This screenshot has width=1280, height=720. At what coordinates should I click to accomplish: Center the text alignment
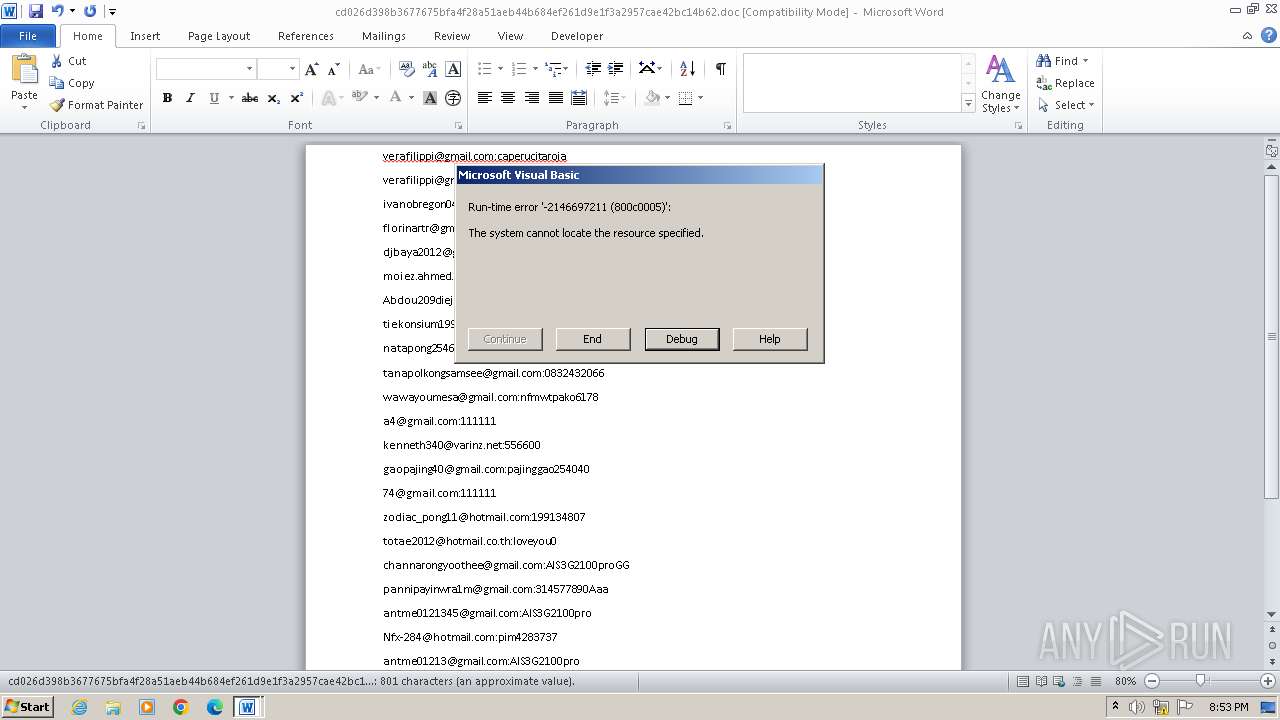pyautogui.click(x=508, y=98)
